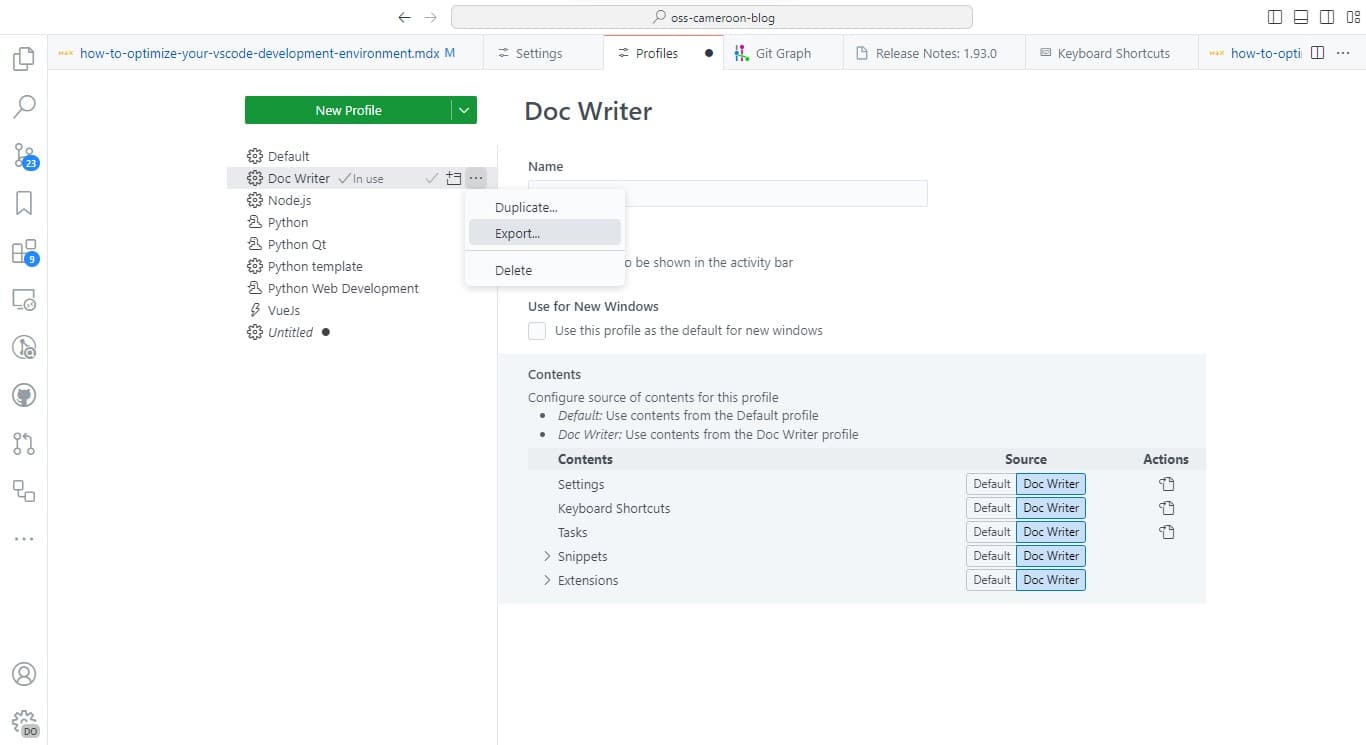The height and width of the screenshot is (745, 1366).
Task: Open the GitHub icon in activity bar
Action: pyautogui.click(x=24, y=396)
